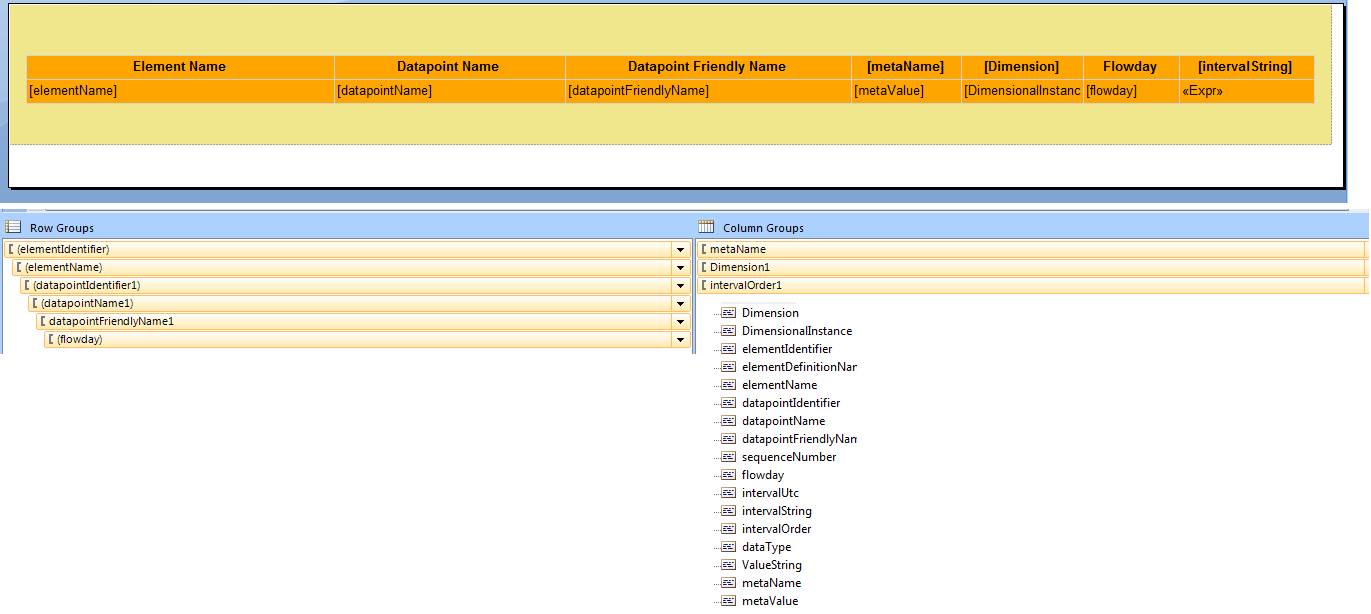Viewport: 1371px width, 614px height.
Task: Click the sequenceNumber field icon
Action: (728, 457)
